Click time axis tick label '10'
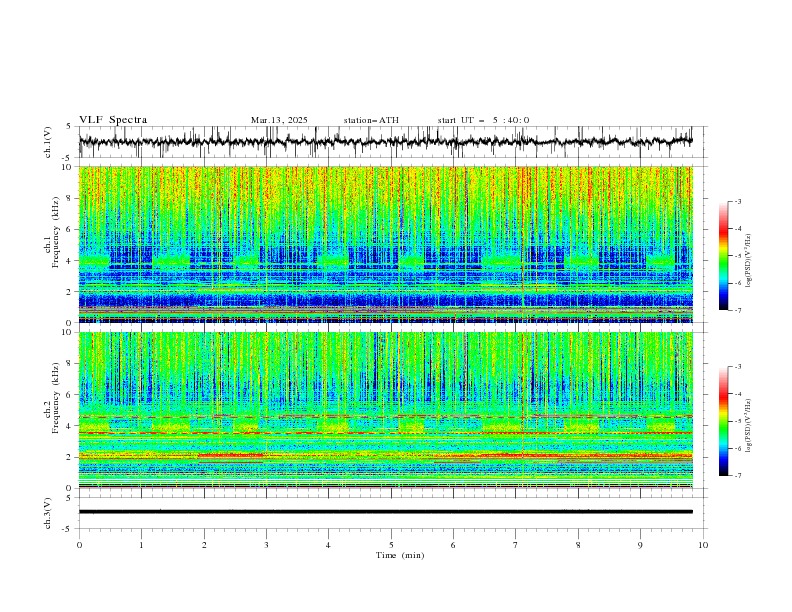The image size is (792, 612). (x=703, y=545)
